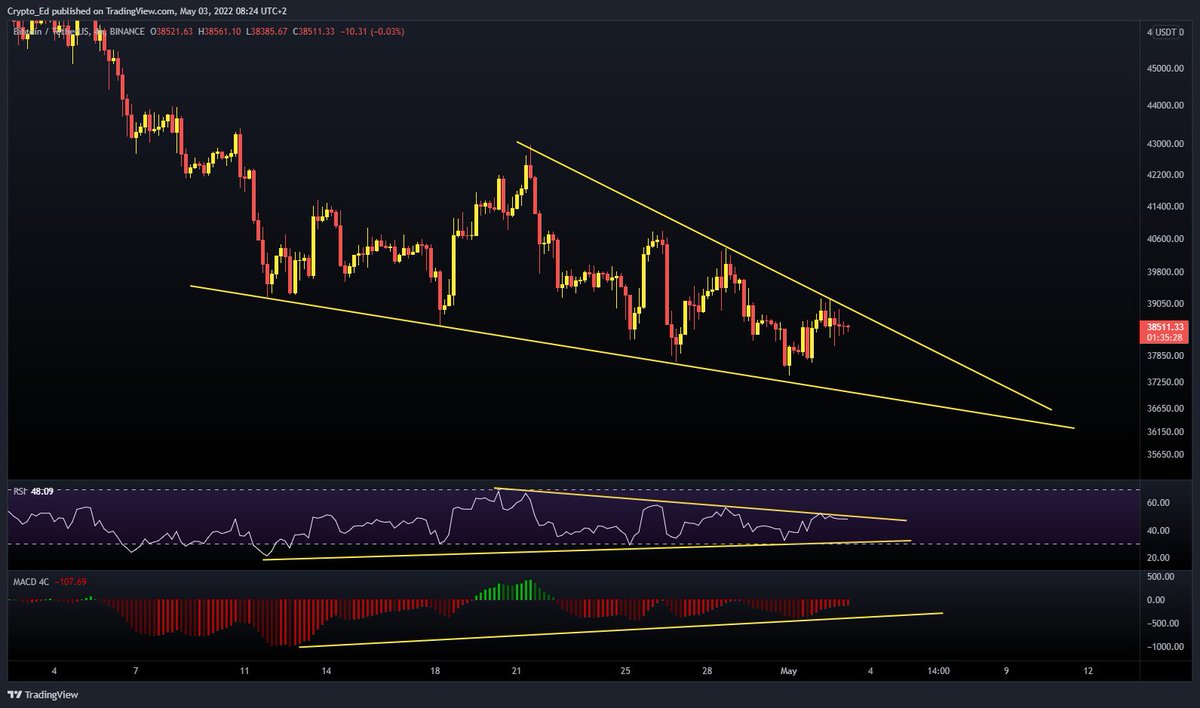The width and height of the screenshot is (1200, 708).
Task: Click the 40600.00 price axis label
Action: 1166,240
